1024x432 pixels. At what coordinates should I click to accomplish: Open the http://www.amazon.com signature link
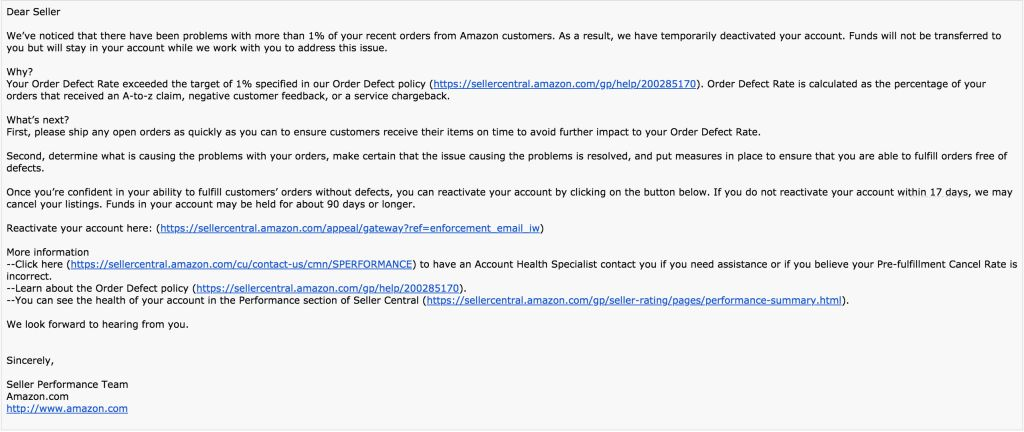pos(67,409)
